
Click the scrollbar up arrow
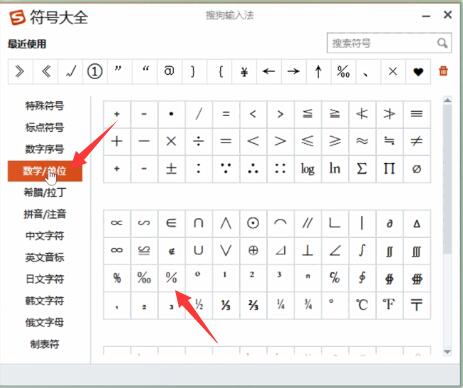[x=447, y=100]
